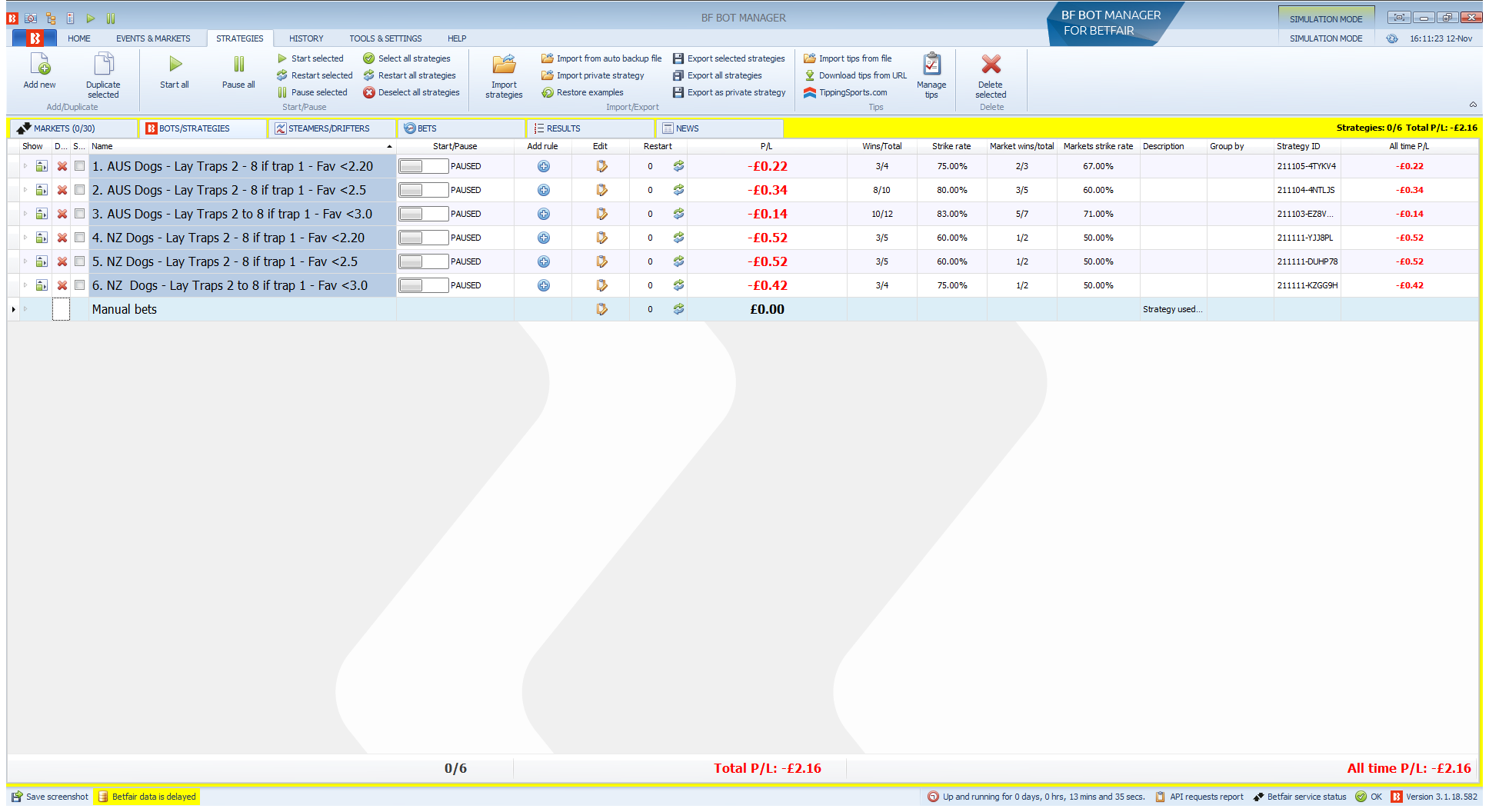
Task: Open Import strategies folder icon
Action: point(504,64)
